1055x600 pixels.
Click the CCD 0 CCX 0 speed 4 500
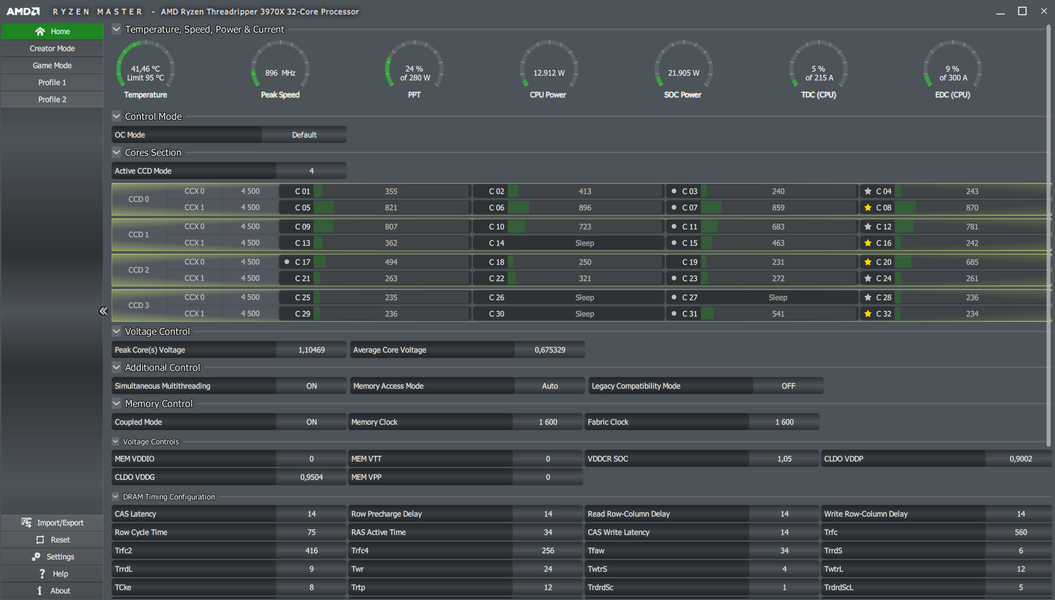(x=250, y=191)
